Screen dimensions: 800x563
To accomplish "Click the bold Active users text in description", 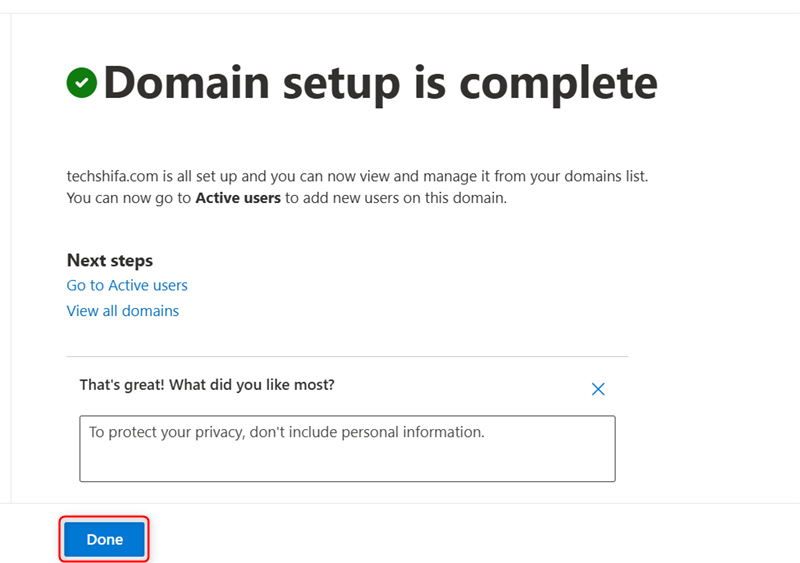I will pos(238,198).
